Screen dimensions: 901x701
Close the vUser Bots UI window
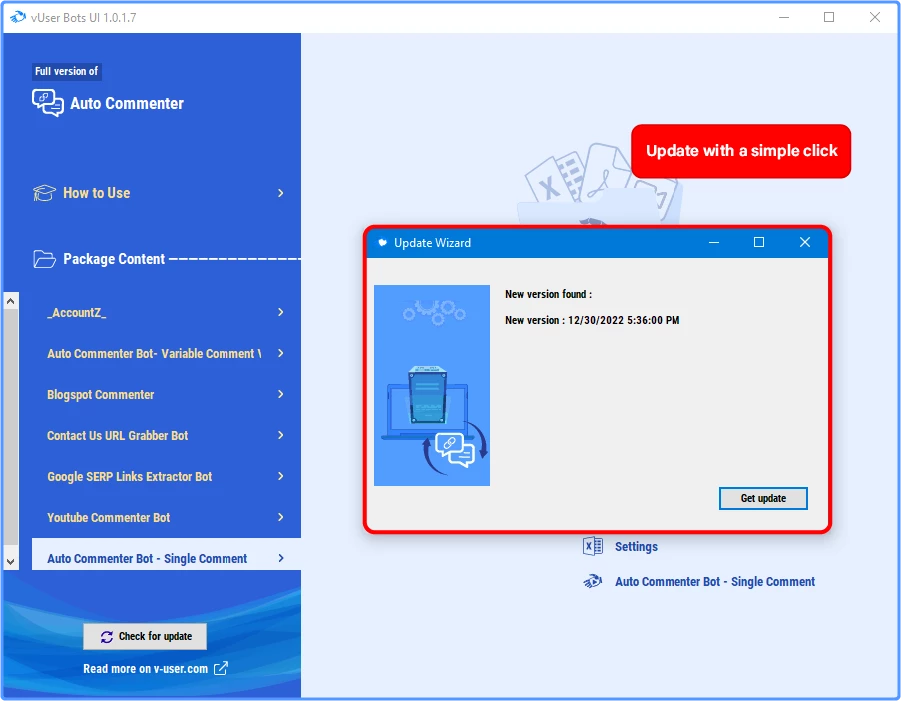875,17
